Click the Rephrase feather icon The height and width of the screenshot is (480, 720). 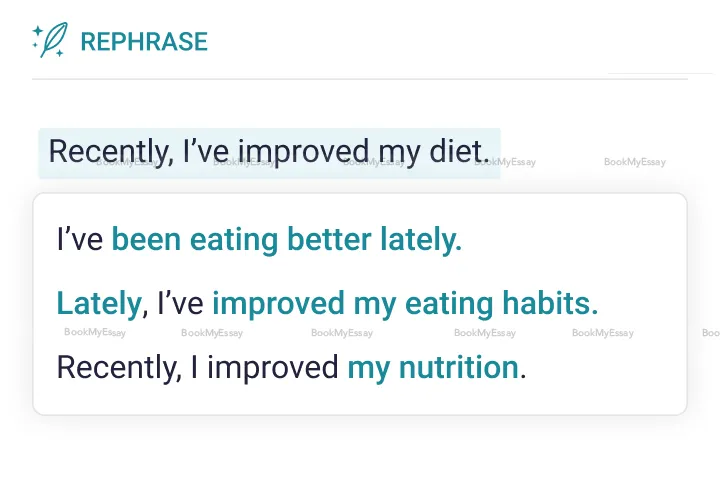coord(55,40)
